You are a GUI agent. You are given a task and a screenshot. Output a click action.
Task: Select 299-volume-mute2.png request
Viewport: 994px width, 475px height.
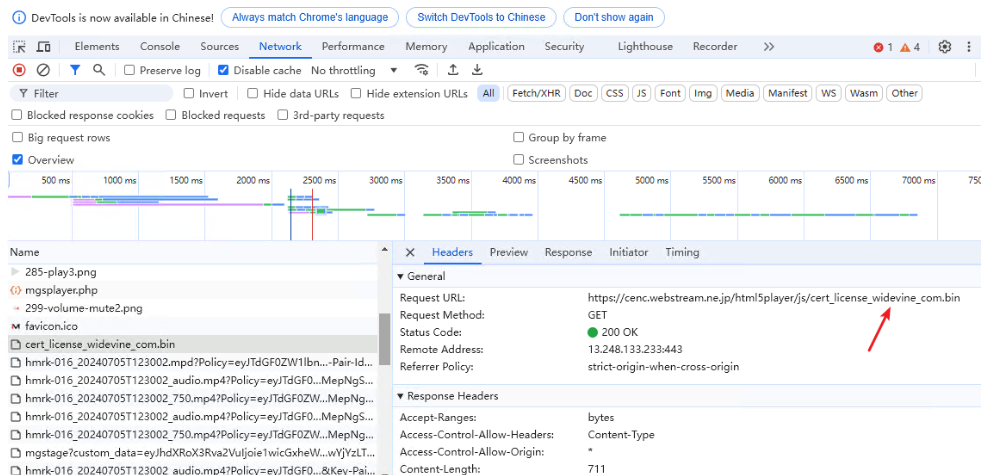click(194, 308)
